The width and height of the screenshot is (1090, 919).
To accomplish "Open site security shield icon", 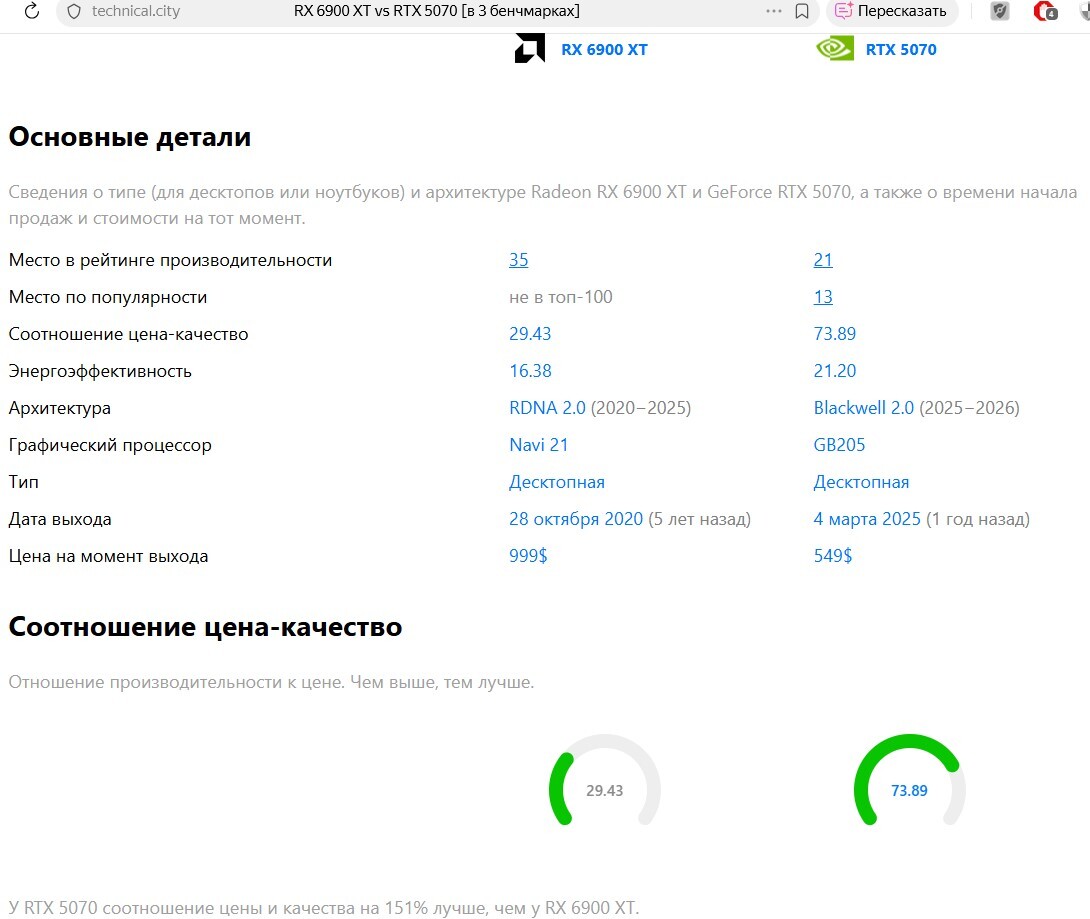I will tap(74, 11).
